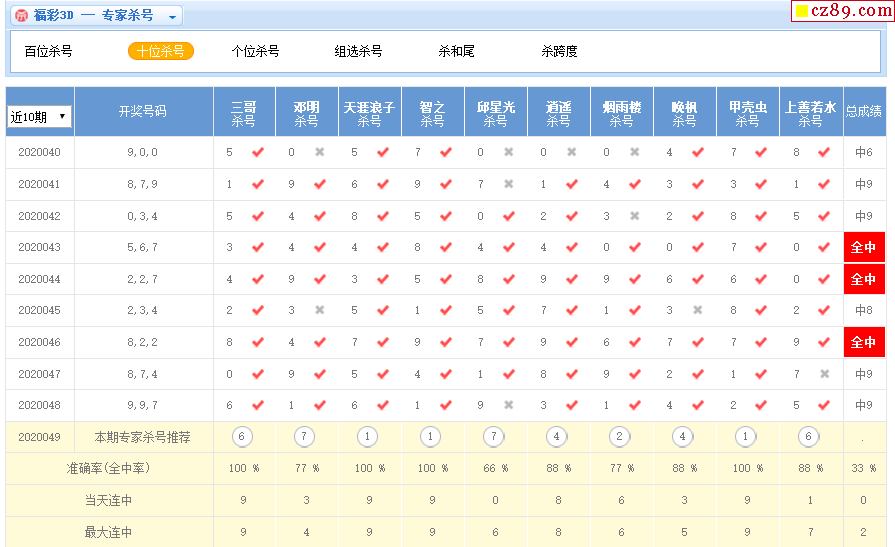
Task: Click 邓明 recommended number 7 circle
Action: (306, 437)
